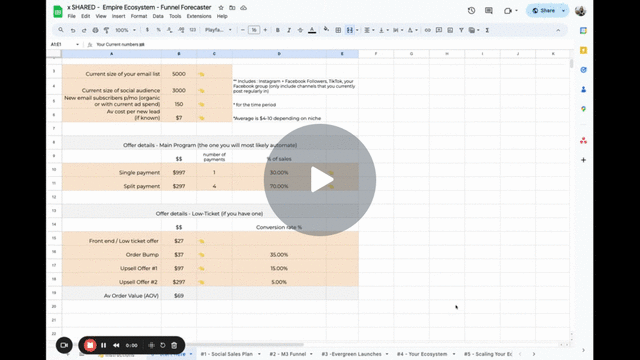This screenshot has width=640, height=360.
Task: Switch to the #4 - Your Ecosystem tab
Action: pos(422,354)
